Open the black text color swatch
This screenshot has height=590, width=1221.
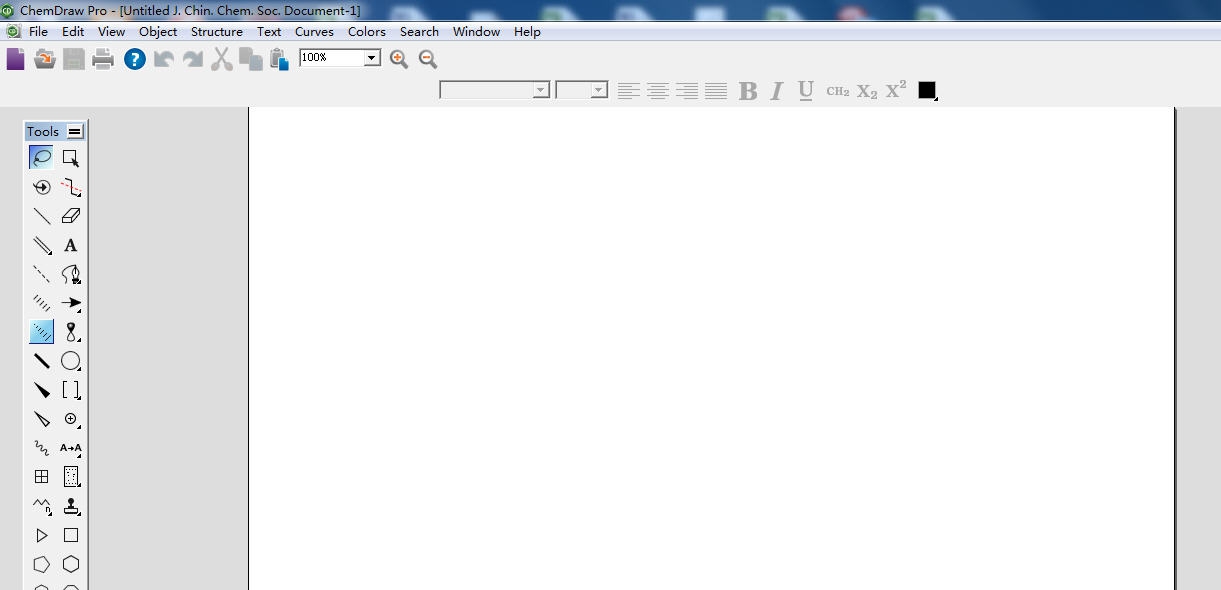927,90
